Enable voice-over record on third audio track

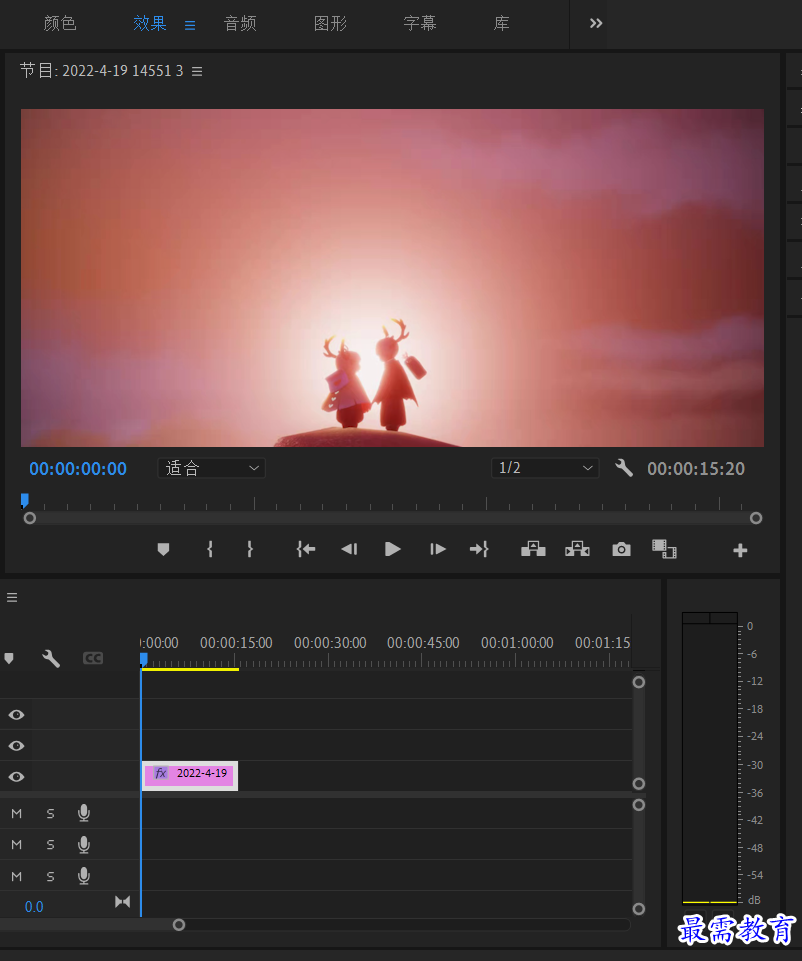(84, 876)
